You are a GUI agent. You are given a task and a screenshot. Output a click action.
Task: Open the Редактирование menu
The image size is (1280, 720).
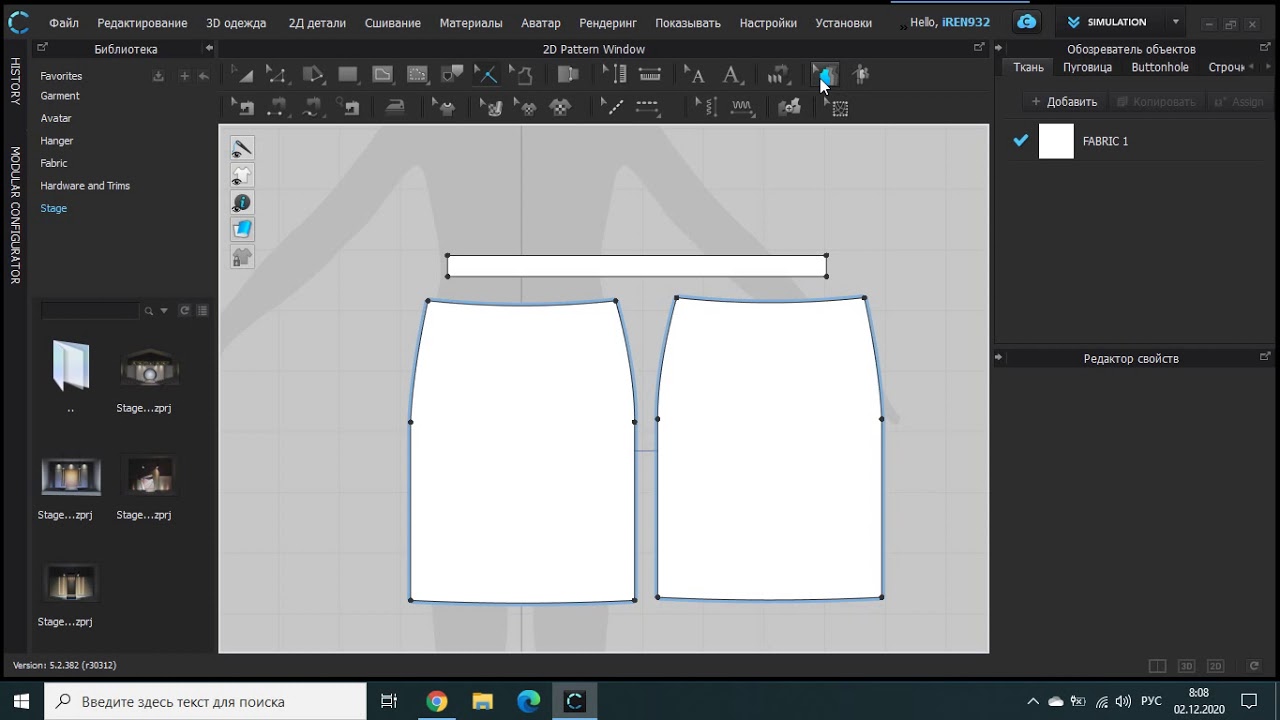(x=142, y=22)
